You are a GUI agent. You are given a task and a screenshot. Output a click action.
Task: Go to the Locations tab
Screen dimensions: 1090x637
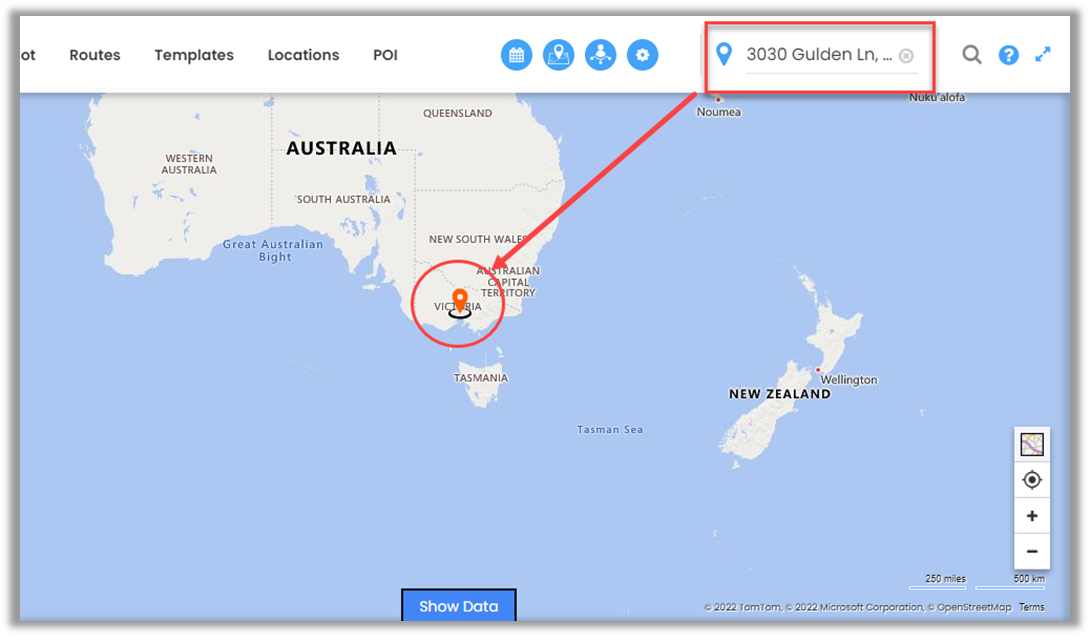click(303, 55)
